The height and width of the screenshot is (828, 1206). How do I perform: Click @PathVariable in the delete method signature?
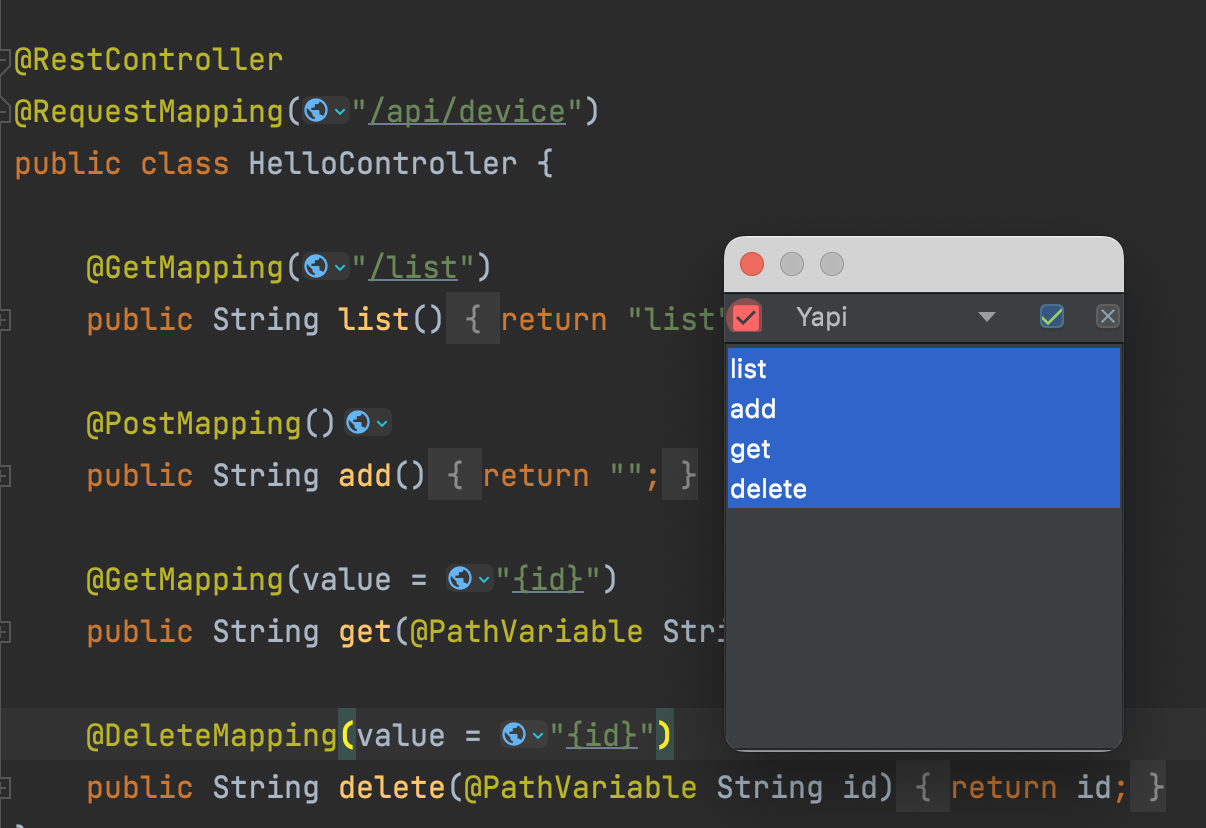581,787
